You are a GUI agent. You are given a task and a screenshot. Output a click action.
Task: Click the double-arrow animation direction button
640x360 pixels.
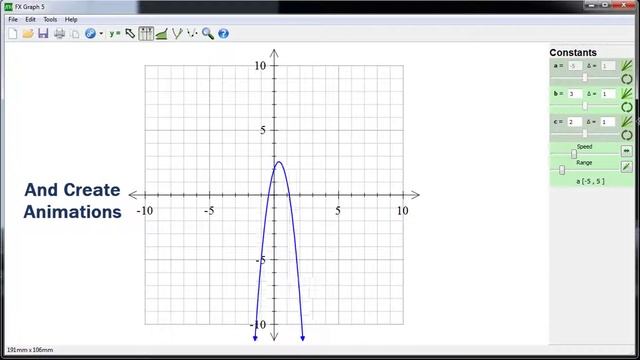click(627, 151)
